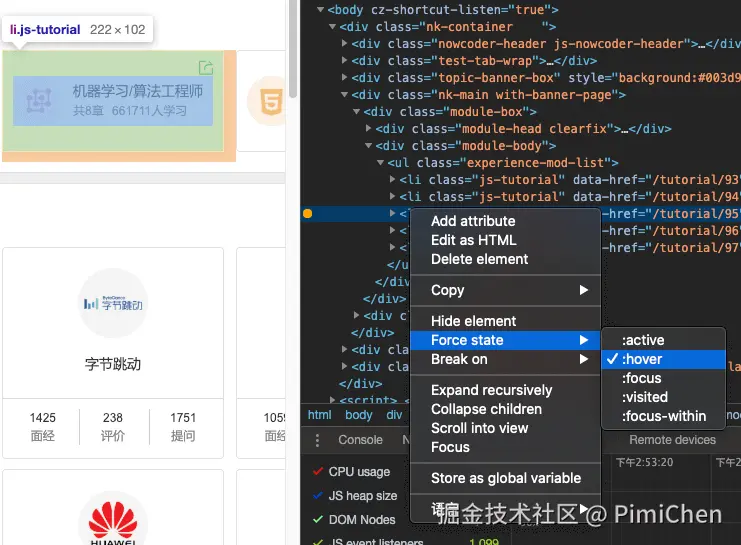Enable the :visited forced state
This screenshot has width=741, height=545.
[663, 397]
